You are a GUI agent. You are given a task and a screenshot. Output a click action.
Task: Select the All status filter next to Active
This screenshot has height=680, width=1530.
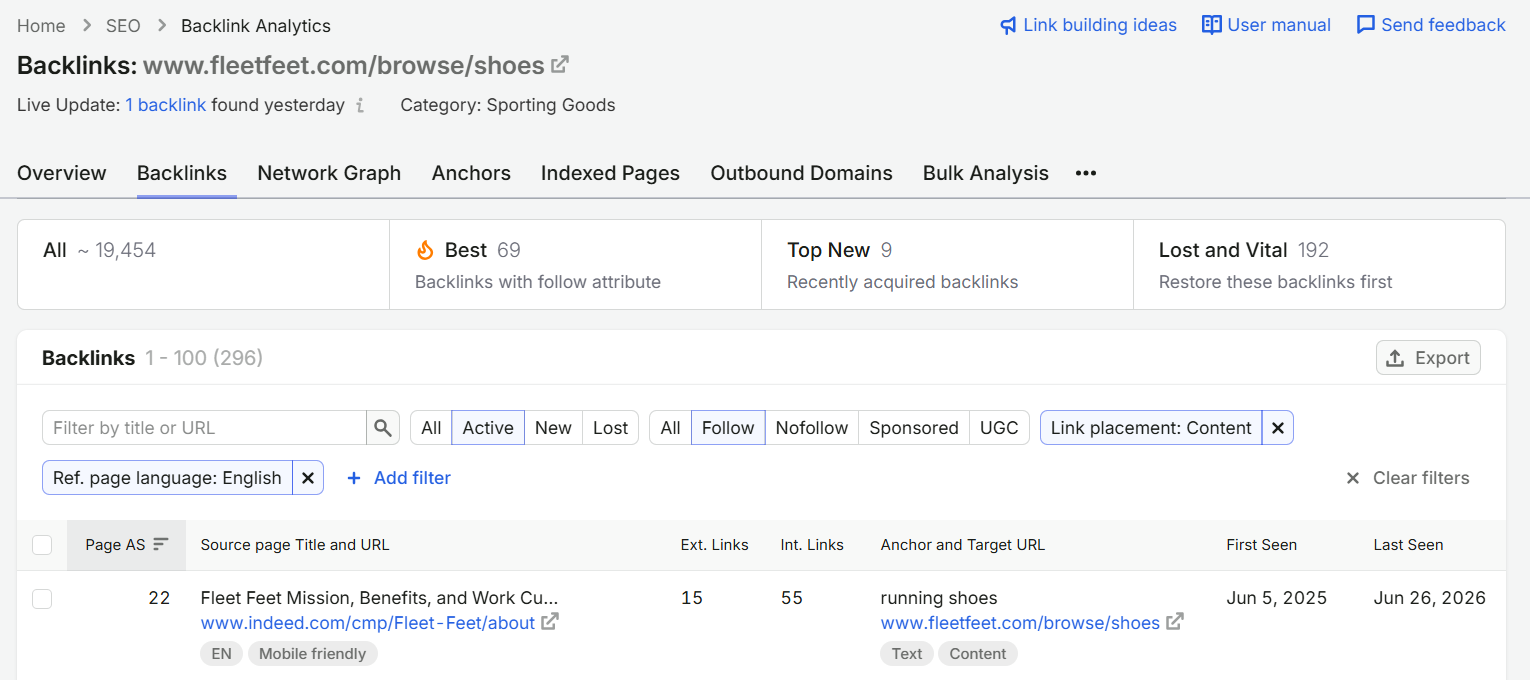pyautogui.click(x=431, y=428)
